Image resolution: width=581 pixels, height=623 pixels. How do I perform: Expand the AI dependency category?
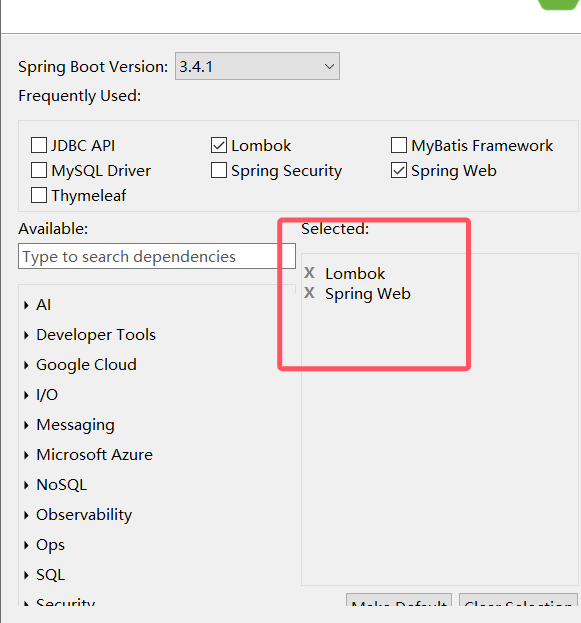click(26, 305)
